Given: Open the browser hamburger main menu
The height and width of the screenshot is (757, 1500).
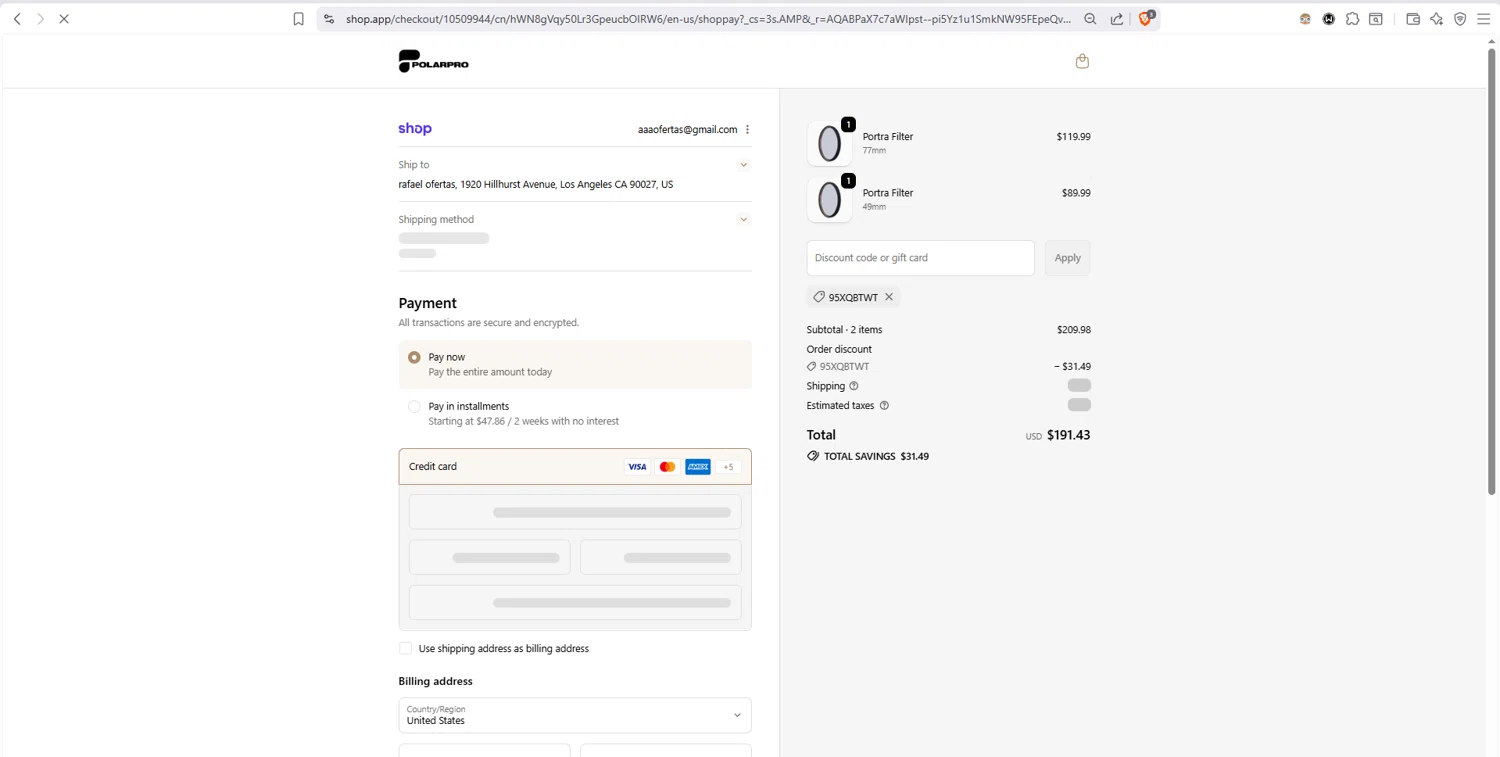Looking at the screenshot, I should pos(1484,19).
